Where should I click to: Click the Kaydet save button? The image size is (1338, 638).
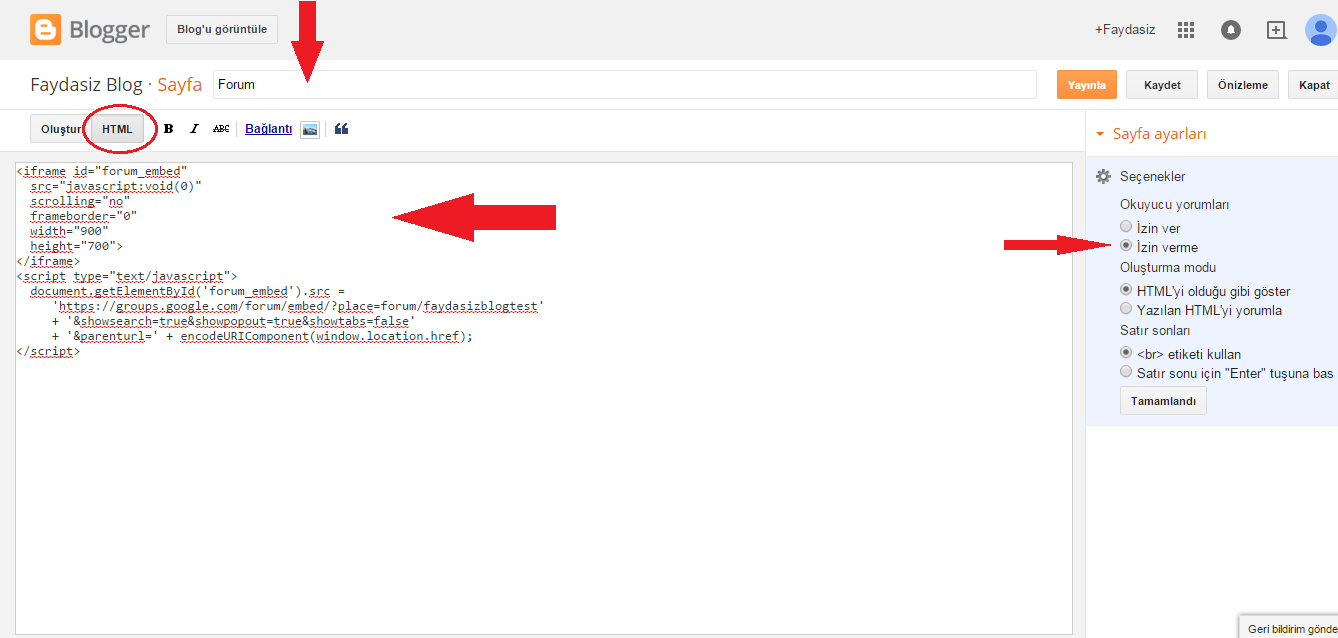coord(1162,85)
